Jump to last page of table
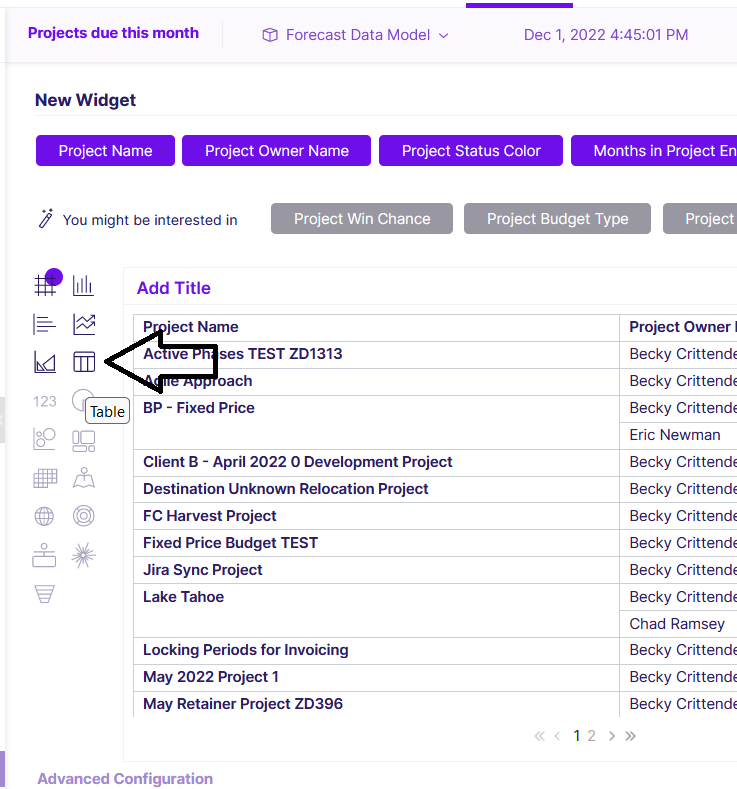The image size is (737, 789). point(630,736)
